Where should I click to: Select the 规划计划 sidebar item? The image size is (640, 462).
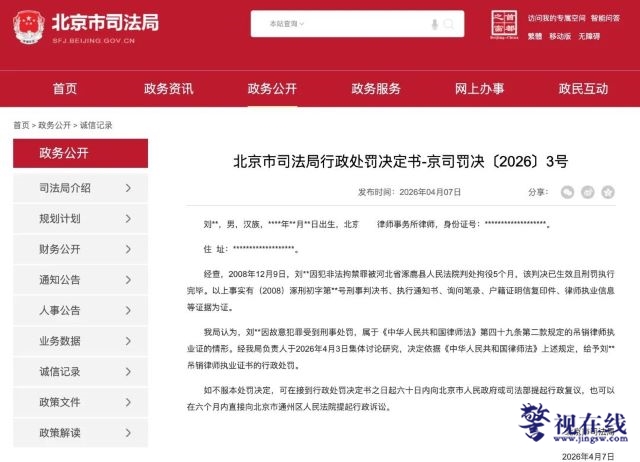tap(80, 219)
